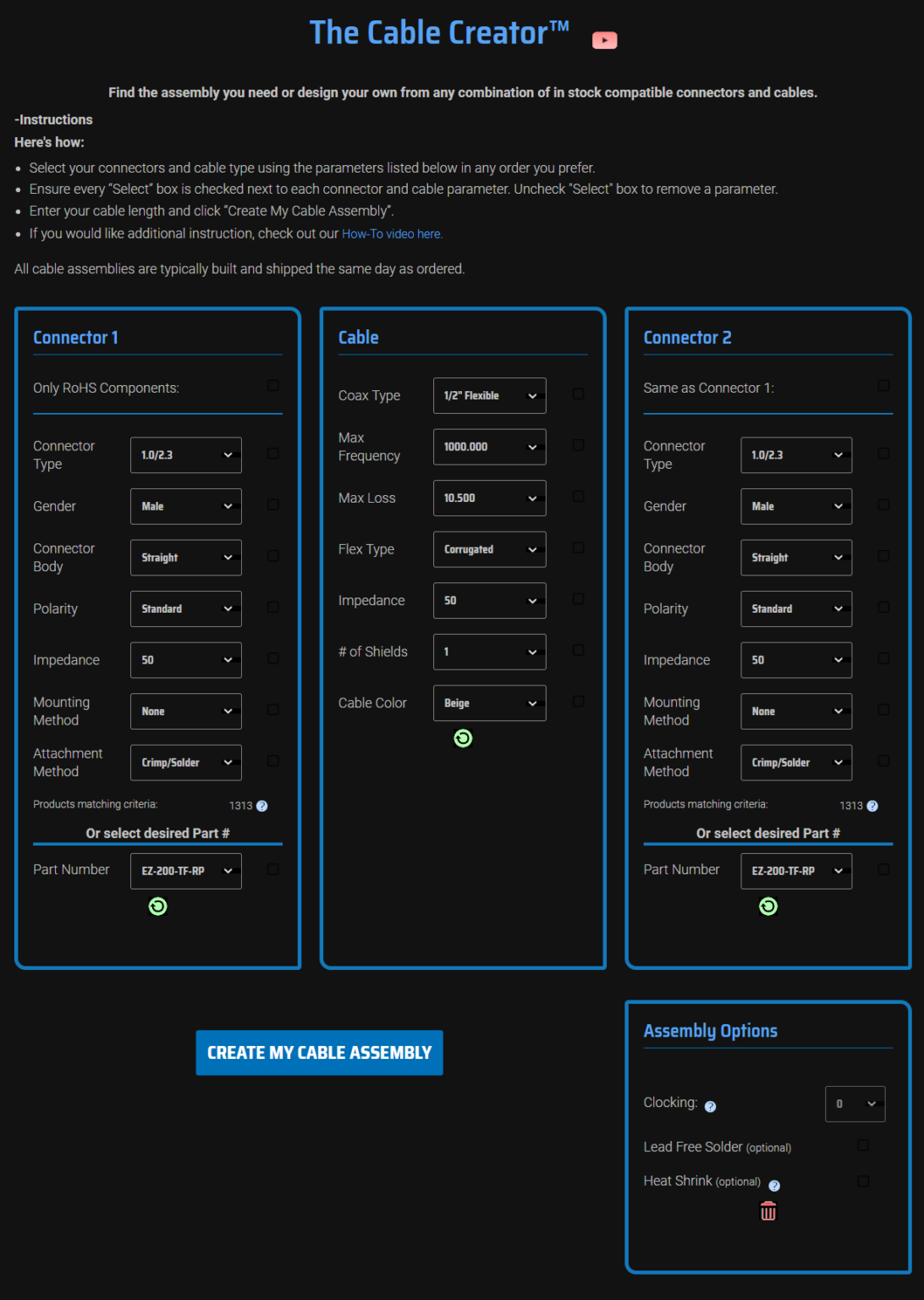Screen dimensions: 924x1300
Task: Click the red trash icon in Assembly Options
Action: coord(767,1211)
